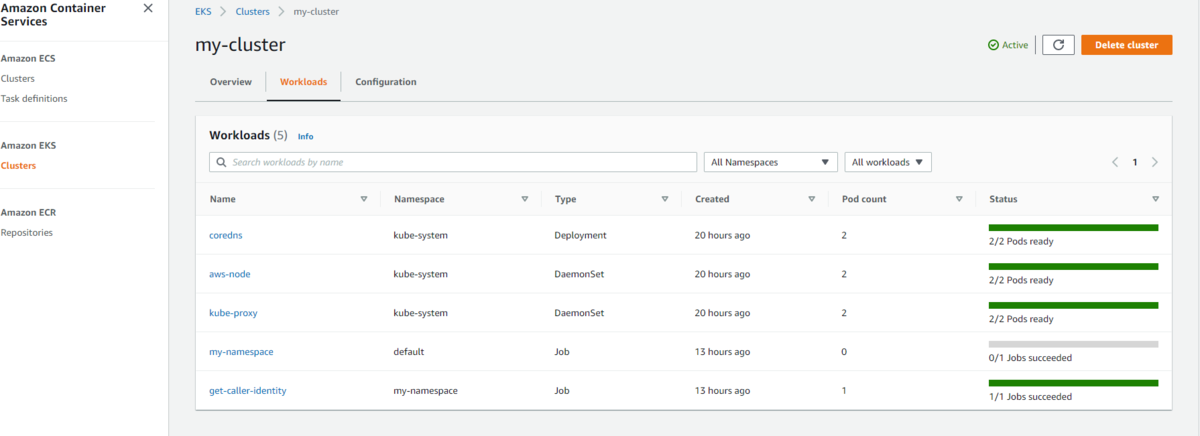Refresh the cluster with the reload icon

point(1058,45)
